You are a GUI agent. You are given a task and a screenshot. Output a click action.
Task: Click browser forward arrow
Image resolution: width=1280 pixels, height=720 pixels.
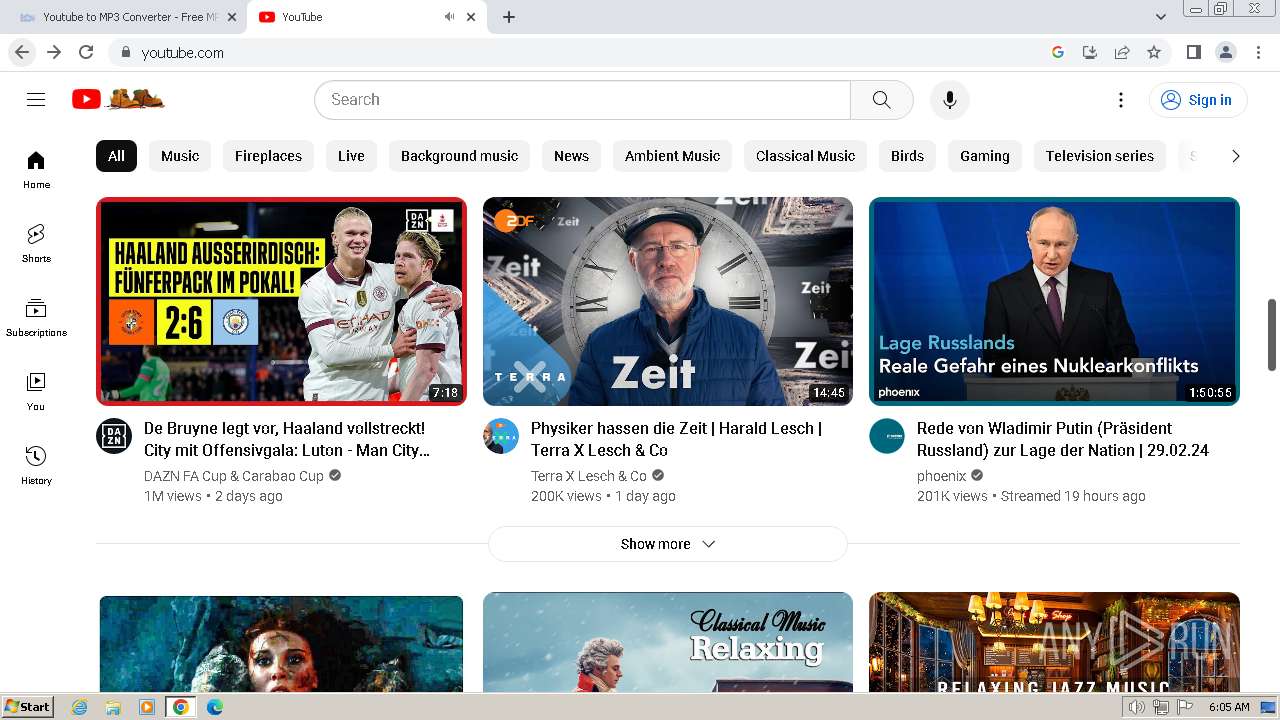pyautogui.click(x=54, y=52)
